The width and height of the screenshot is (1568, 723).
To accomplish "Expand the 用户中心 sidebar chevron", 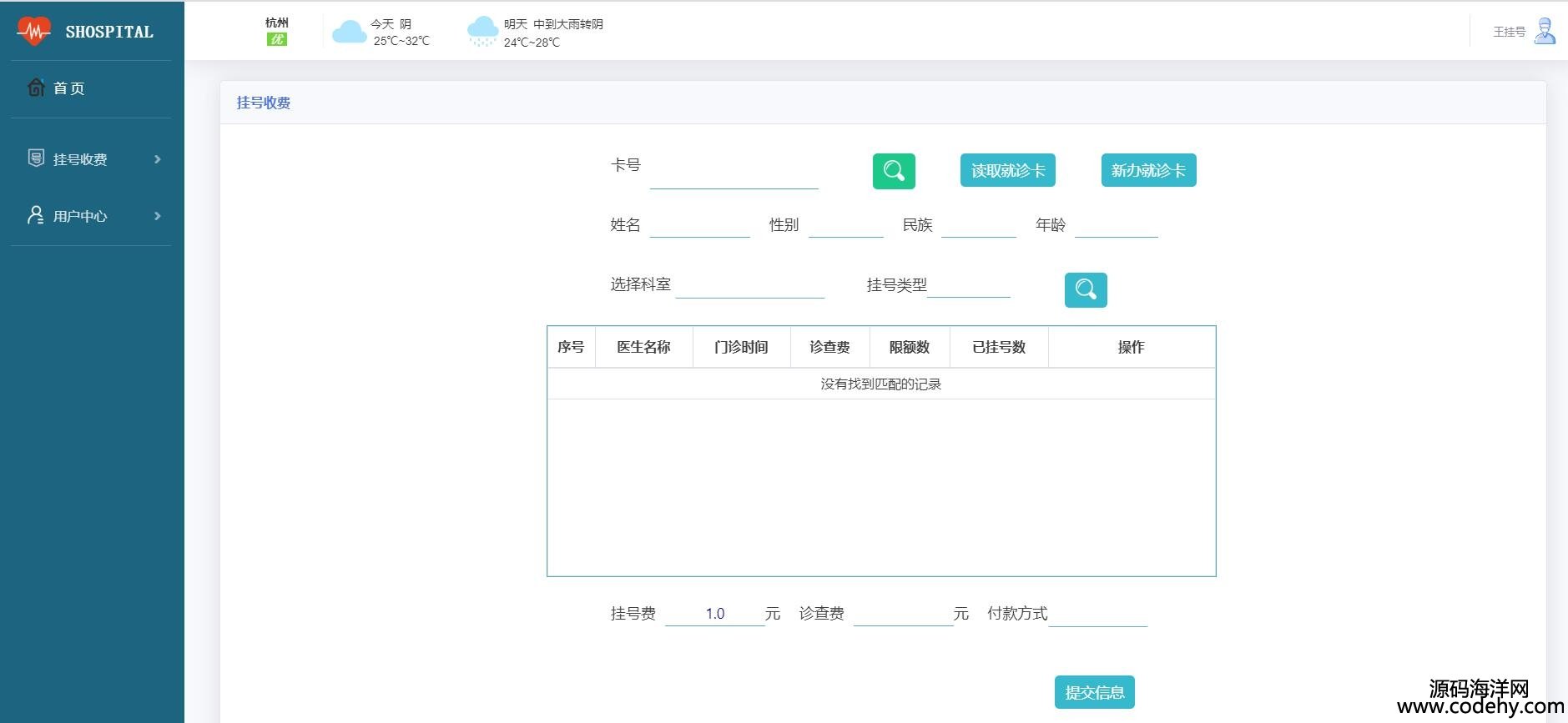I will pyautogui.click(x=157, y=216).
